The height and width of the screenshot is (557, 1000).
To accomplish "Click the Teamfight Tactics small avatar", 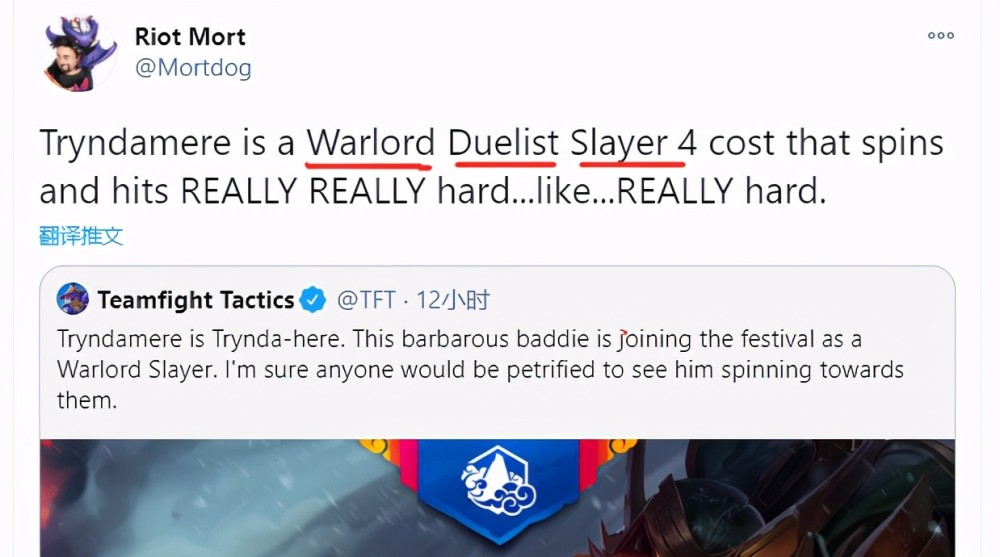I will (x=73, y=299).
